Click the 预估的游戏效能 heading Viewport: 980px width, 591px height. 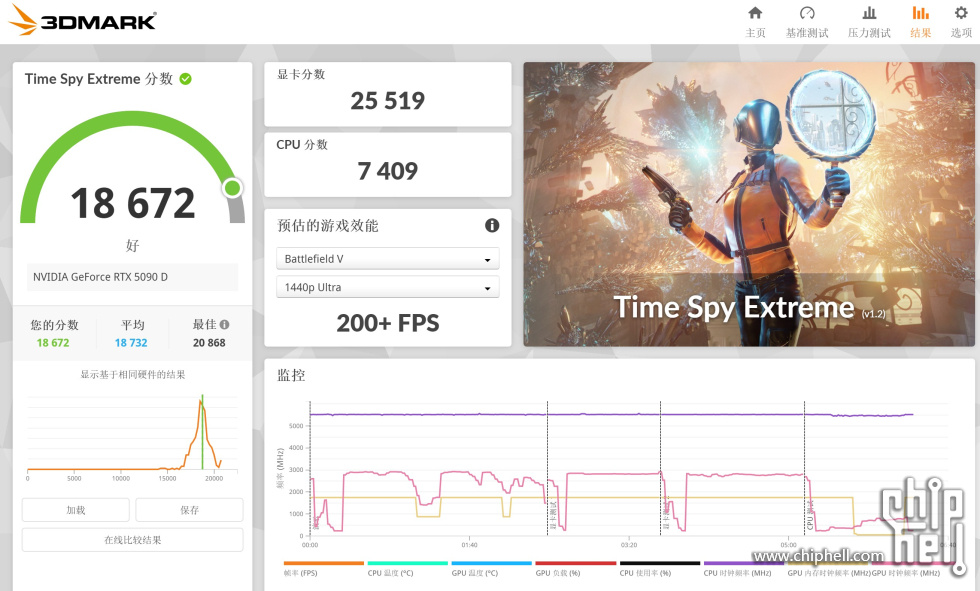click(328, 226)
